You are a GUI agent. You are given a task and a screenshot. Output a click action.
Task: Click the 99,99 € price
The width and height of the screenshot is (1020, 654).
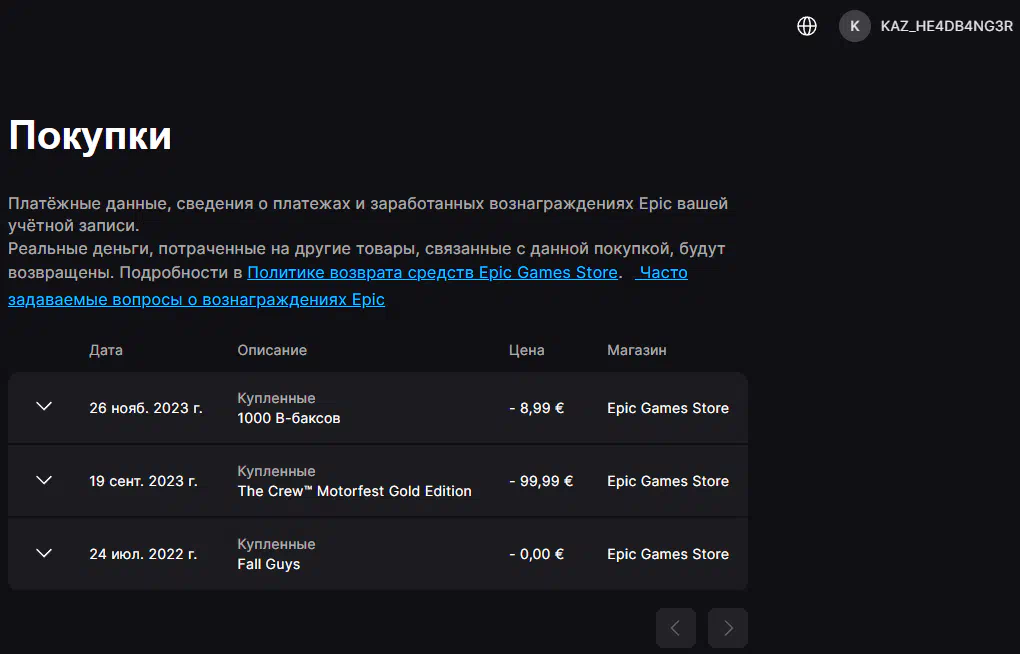click(541, 481)
